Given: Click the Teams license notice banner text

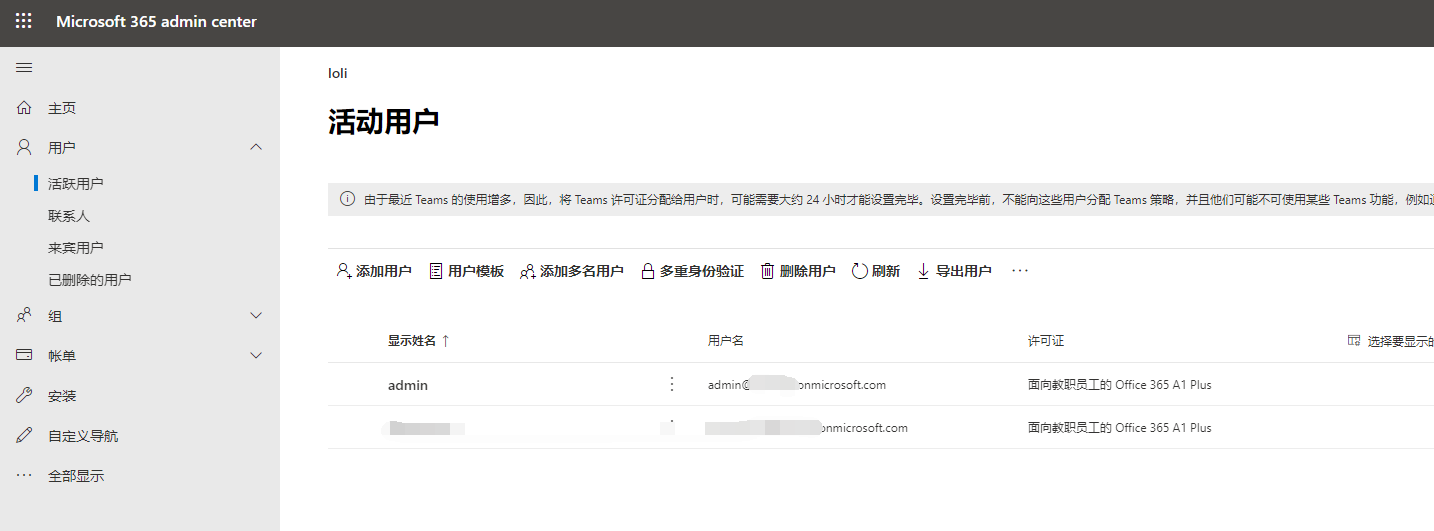Looking at the screenshot, I should [x=898, y=200].
